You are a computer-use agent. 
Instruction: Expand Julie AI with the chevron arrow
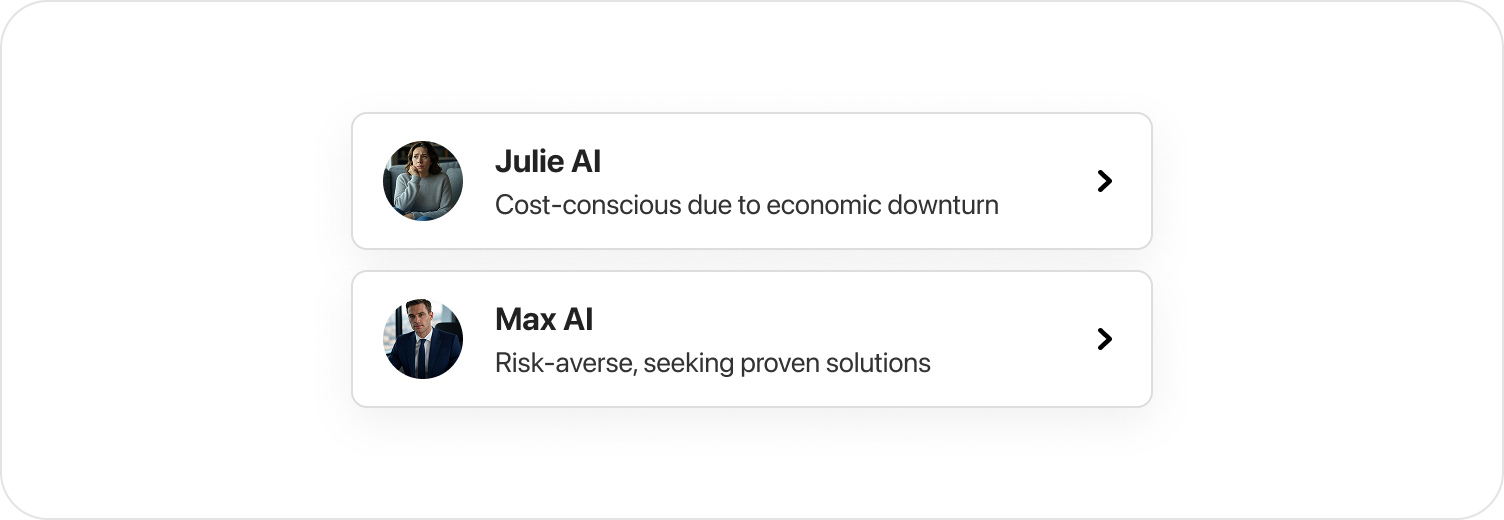click(x=1104, y=181)
